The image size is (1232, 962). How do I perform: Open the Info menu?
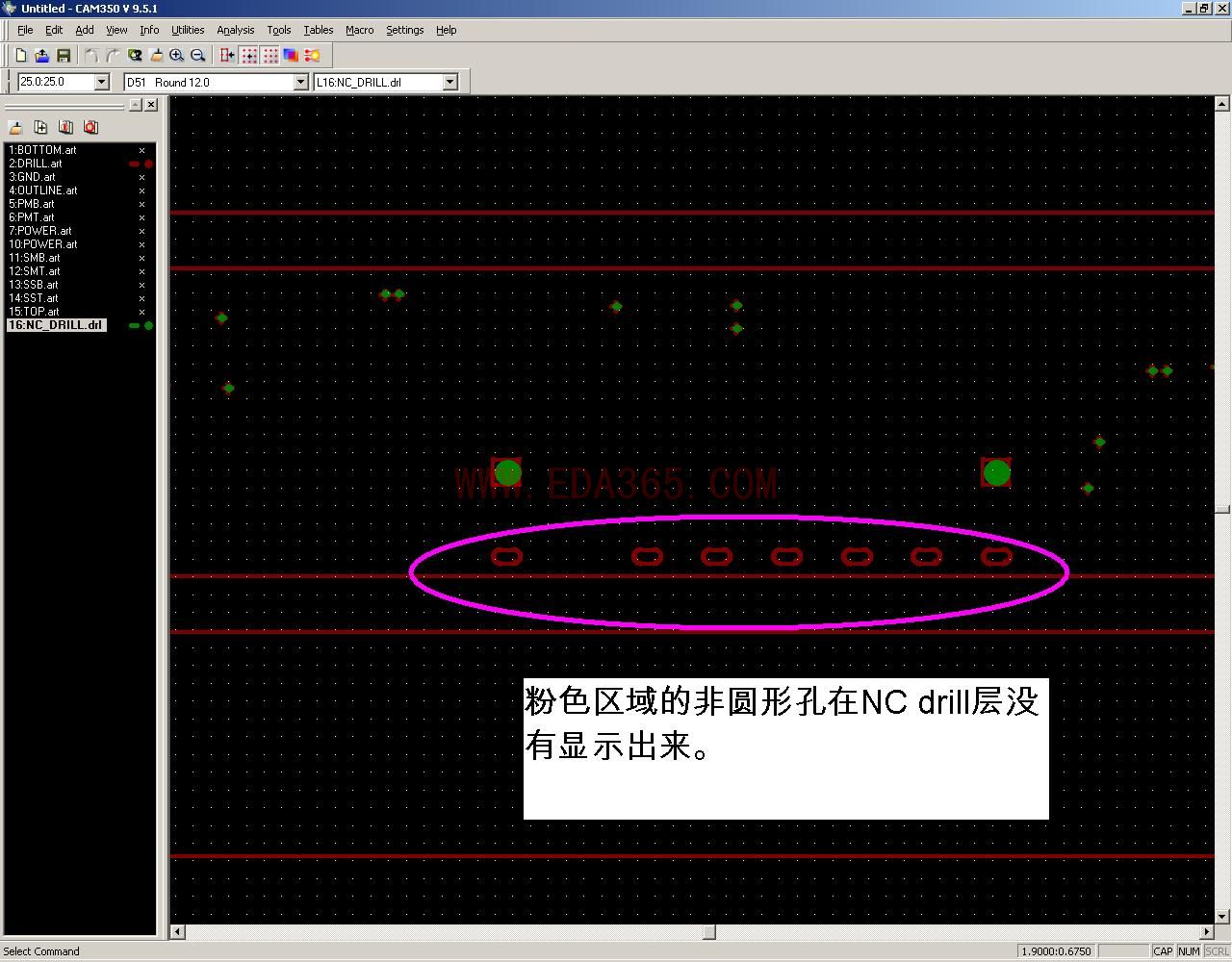pyautogui.click(x=149, y=30)
